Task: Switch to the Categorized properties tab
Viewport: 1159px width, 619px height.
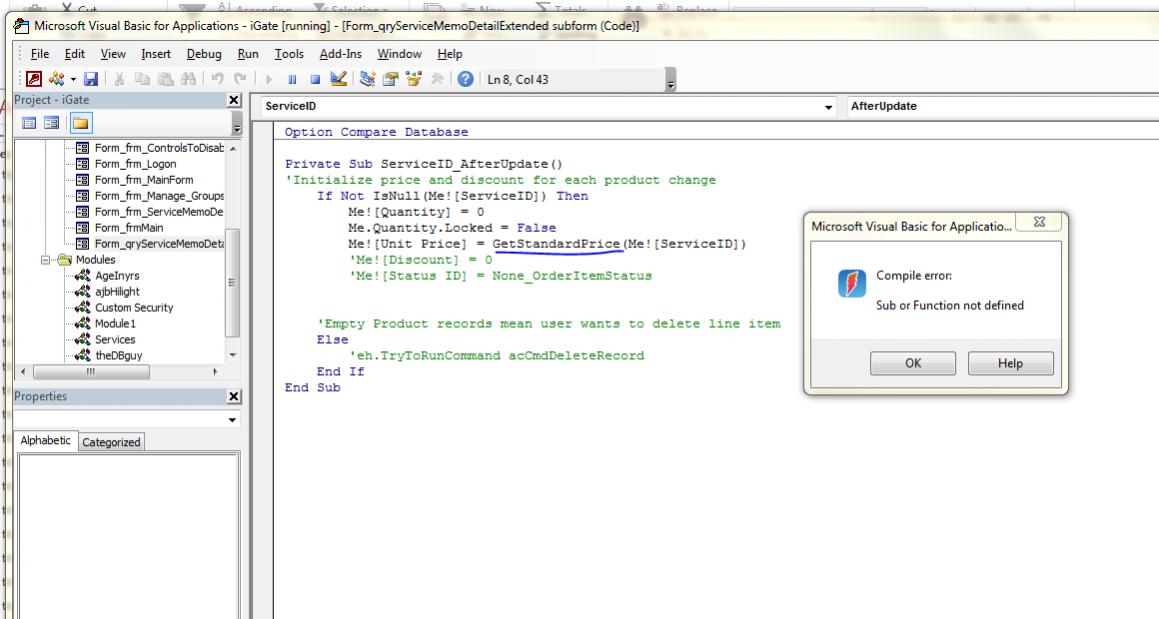Action: click(112, 442)
